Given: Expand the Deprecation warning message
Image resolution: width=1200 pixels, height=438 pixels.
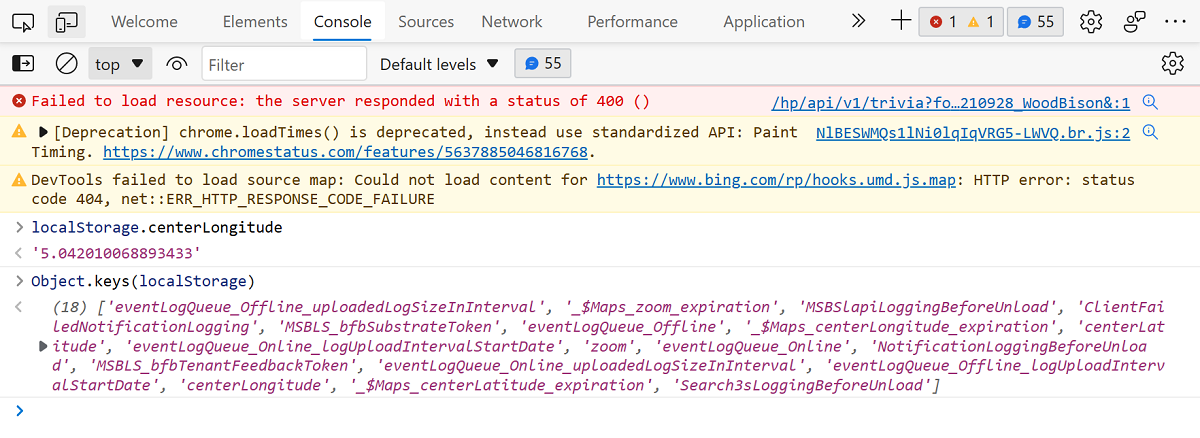Looking at the screenshot, I should click(x=43, y=132).
